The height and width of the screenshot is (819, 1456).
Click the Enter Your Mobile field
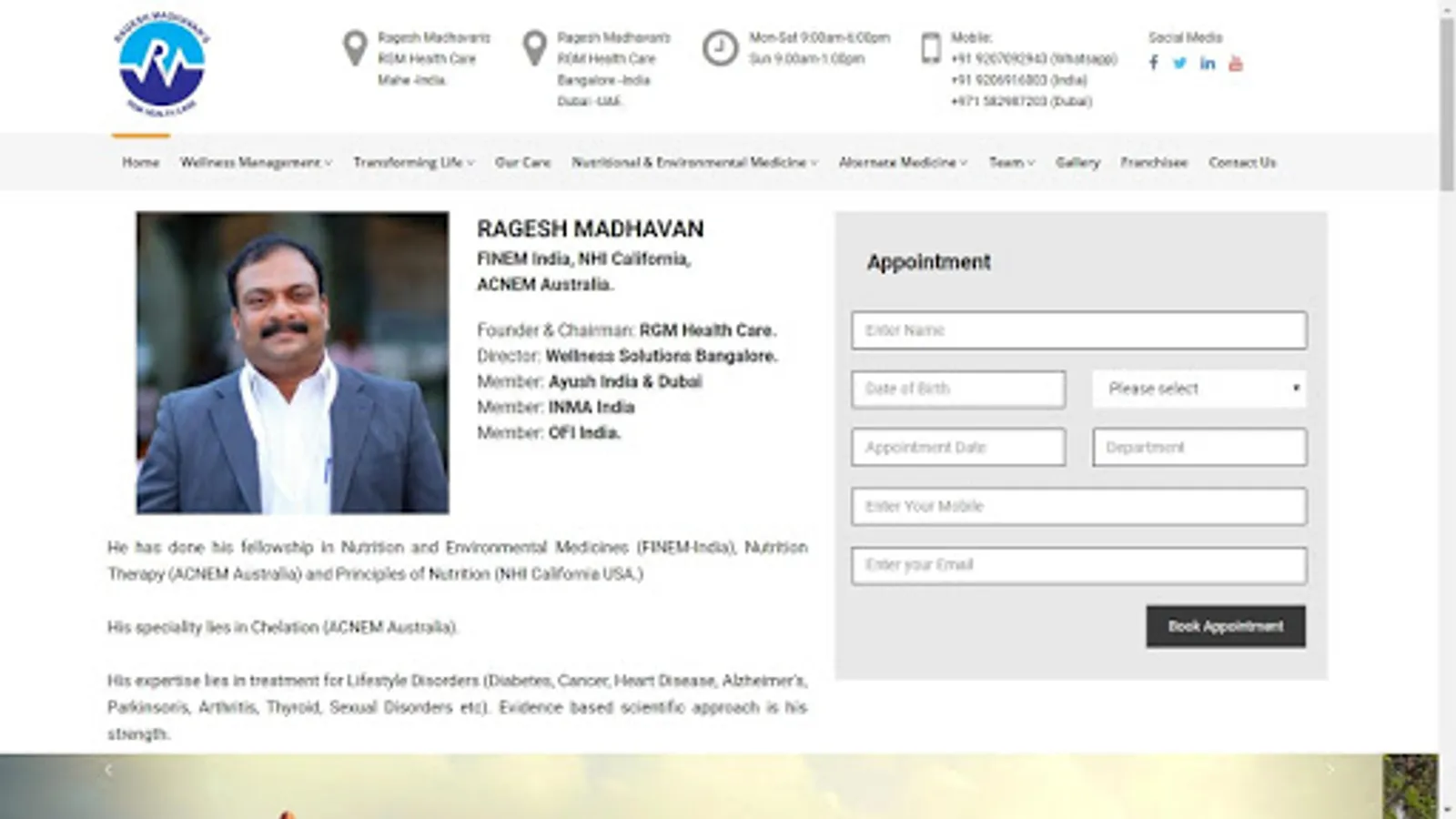[1079, 506]
